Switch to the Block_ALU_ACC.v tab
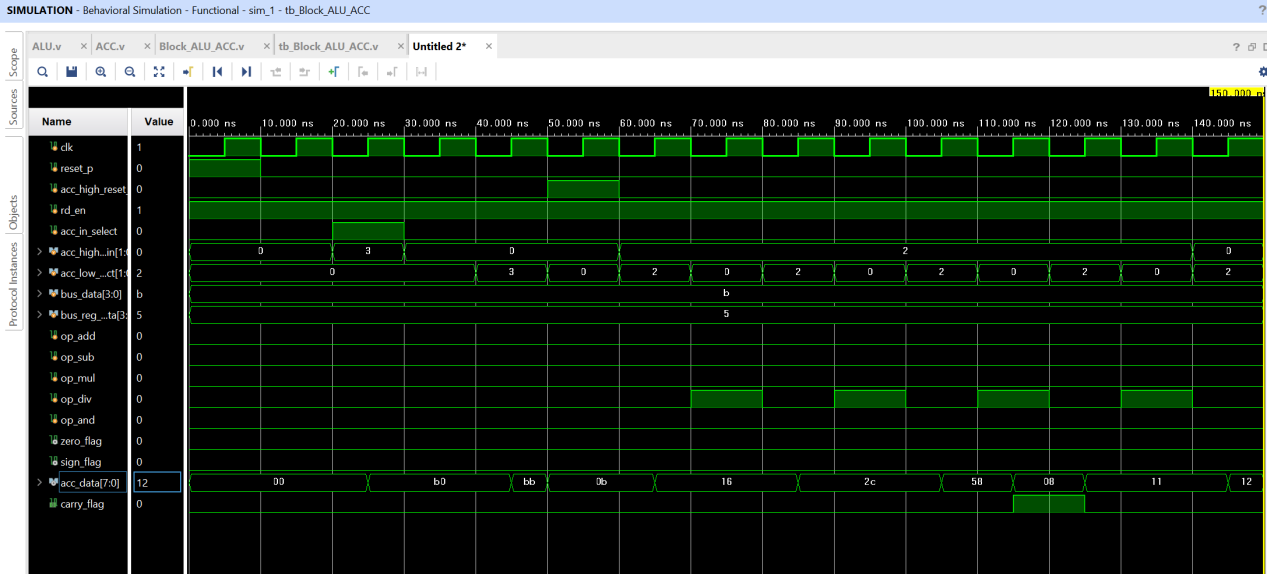Screen dimensions: 1267x574 point(201,46)
